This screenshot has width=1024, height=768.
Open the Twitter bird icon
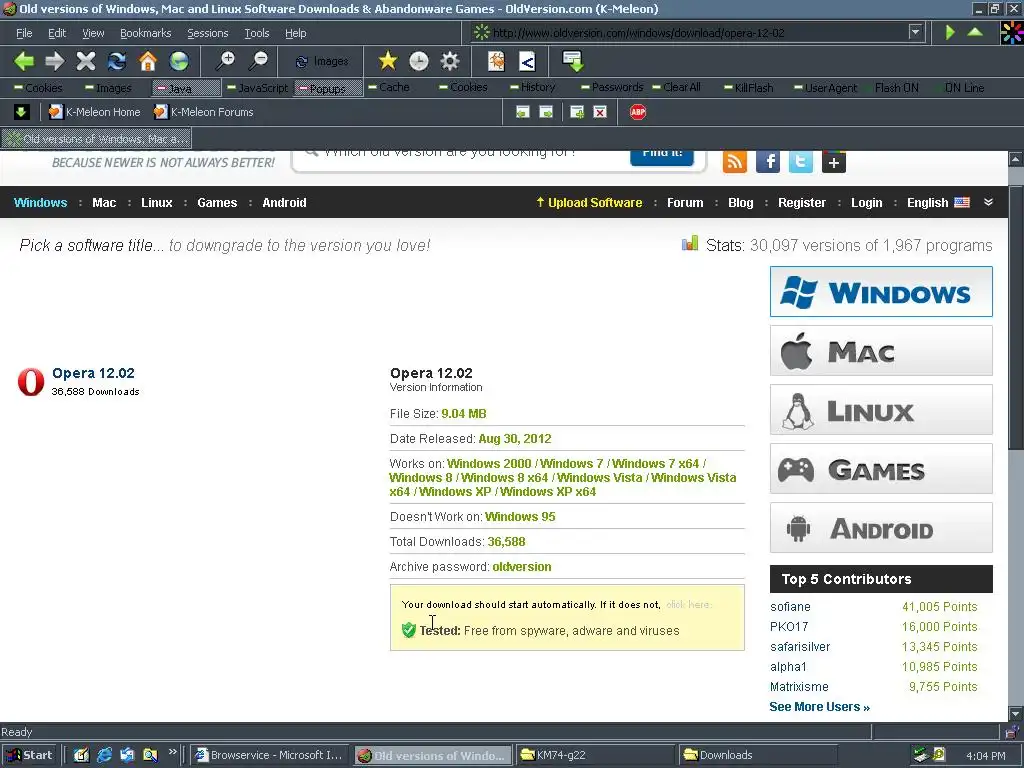point(801,161)
